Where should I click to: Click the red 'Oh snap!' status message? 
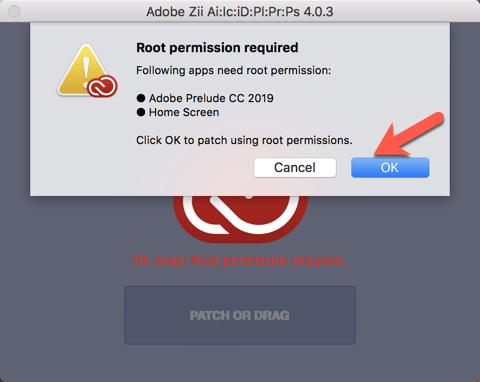(240, 260)
